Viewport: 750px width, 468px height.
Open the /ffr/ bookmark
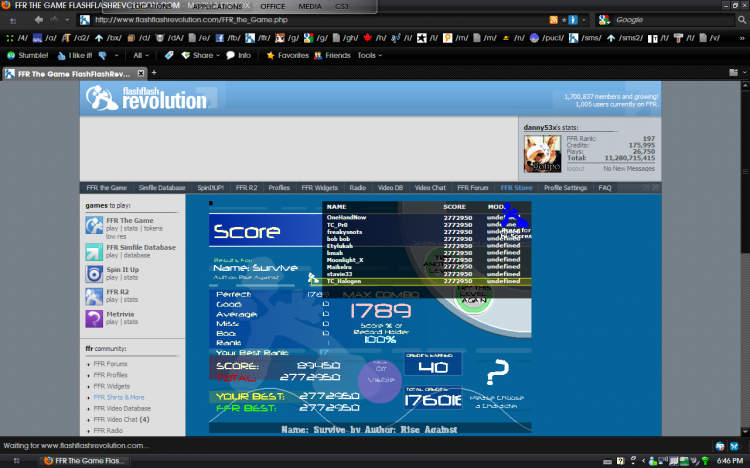click(x=258, y=38)
